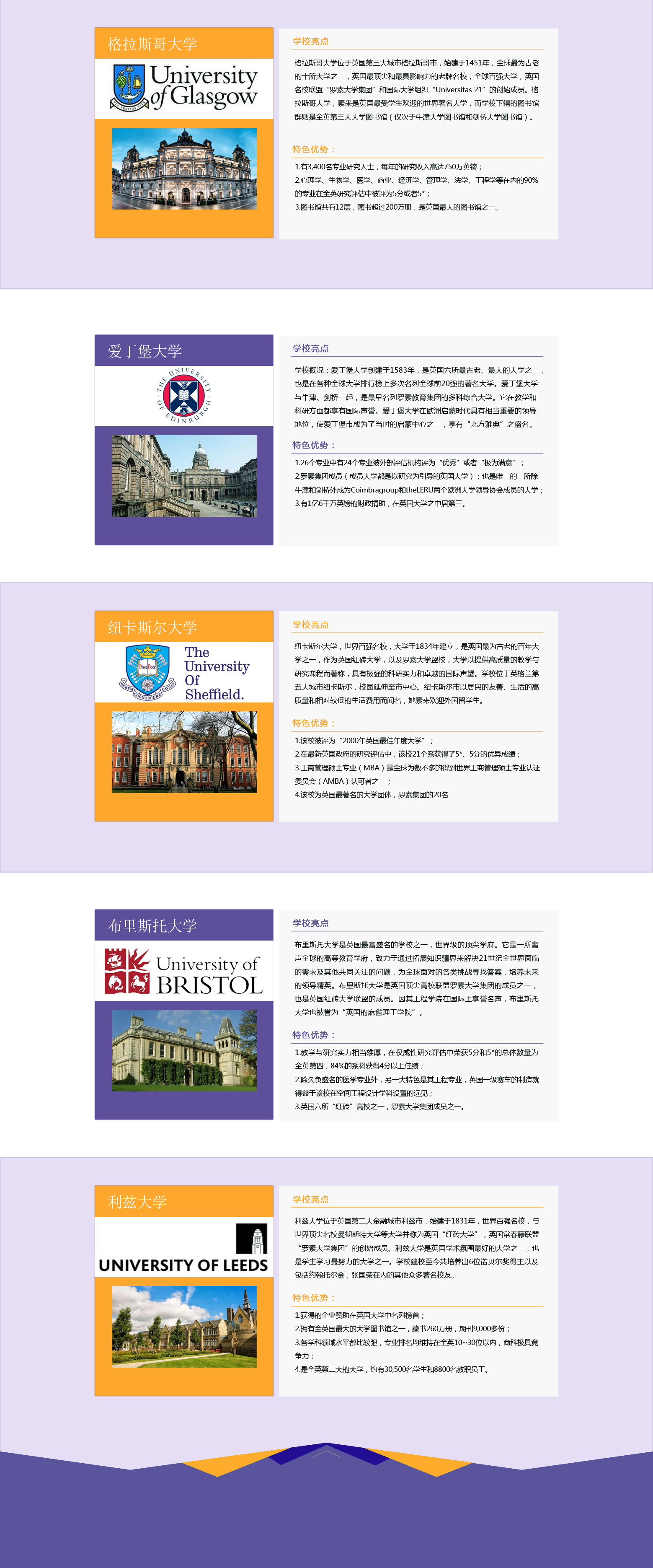The width and height of the screenshot is (653, 1568).
Task: Select the 格拉斯哥大学 card title
Action: click(x=152, y=44)
